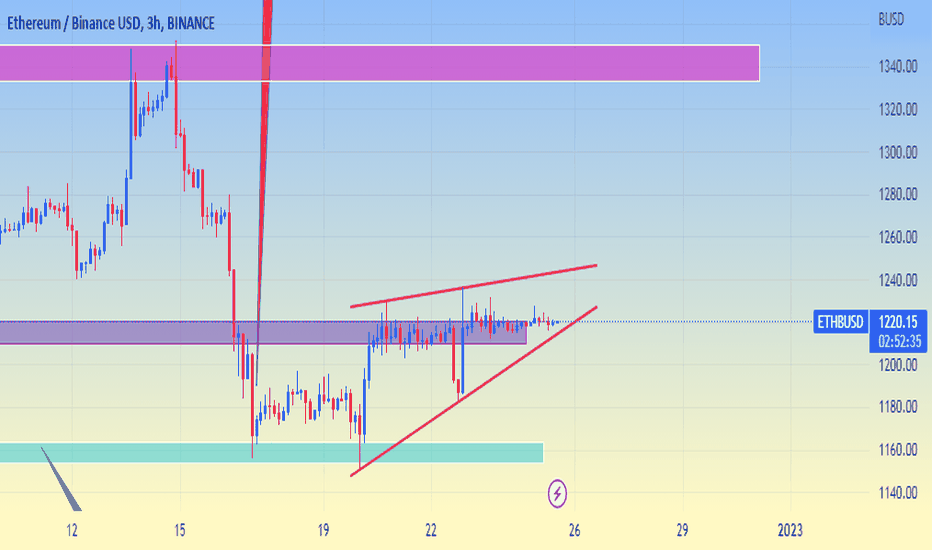
Task: Click the current price value 1220.15
Action: click(898, 322)
